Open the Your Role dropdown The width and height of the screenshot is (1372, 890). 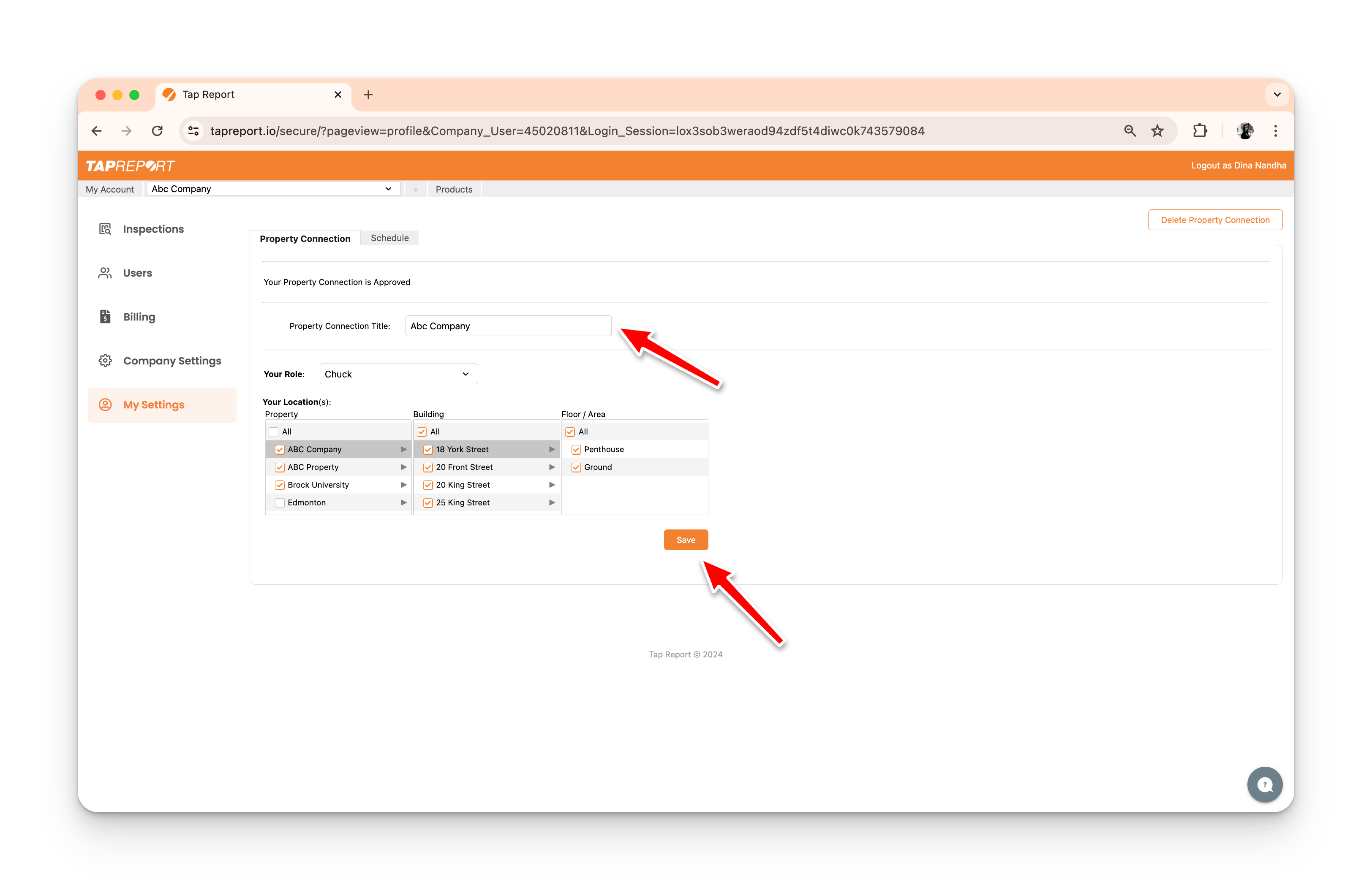(x=398, y=374)
